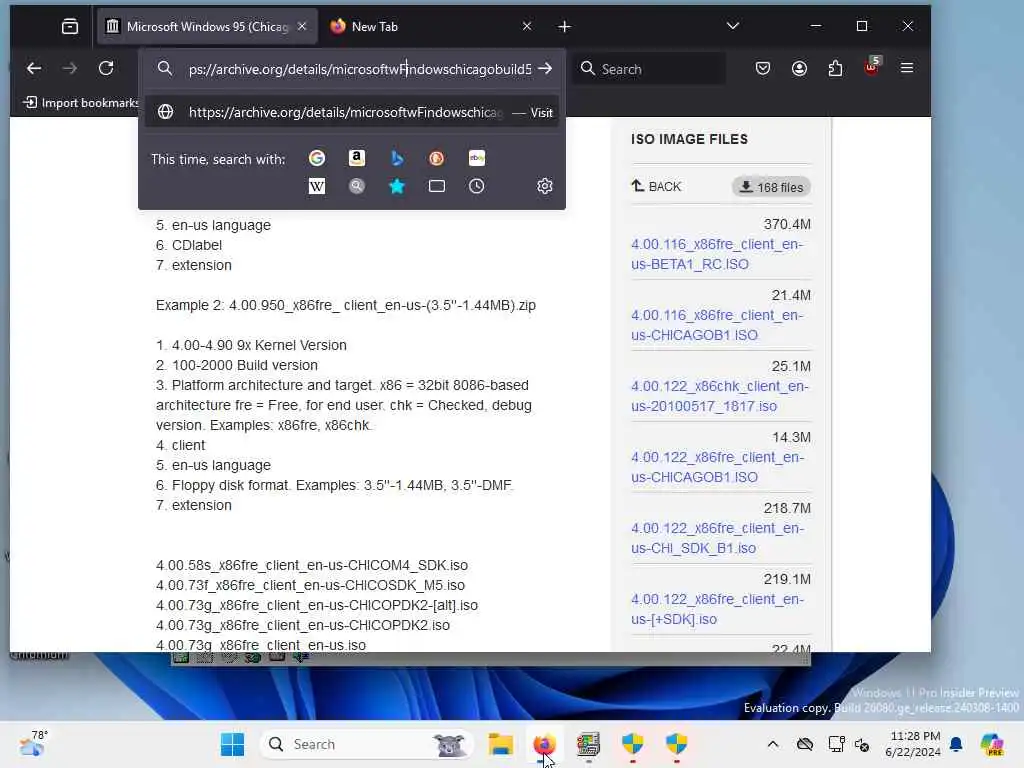Click the 370.4M file size label
The image size is (1024, 768).
click(x=787, y=224)
